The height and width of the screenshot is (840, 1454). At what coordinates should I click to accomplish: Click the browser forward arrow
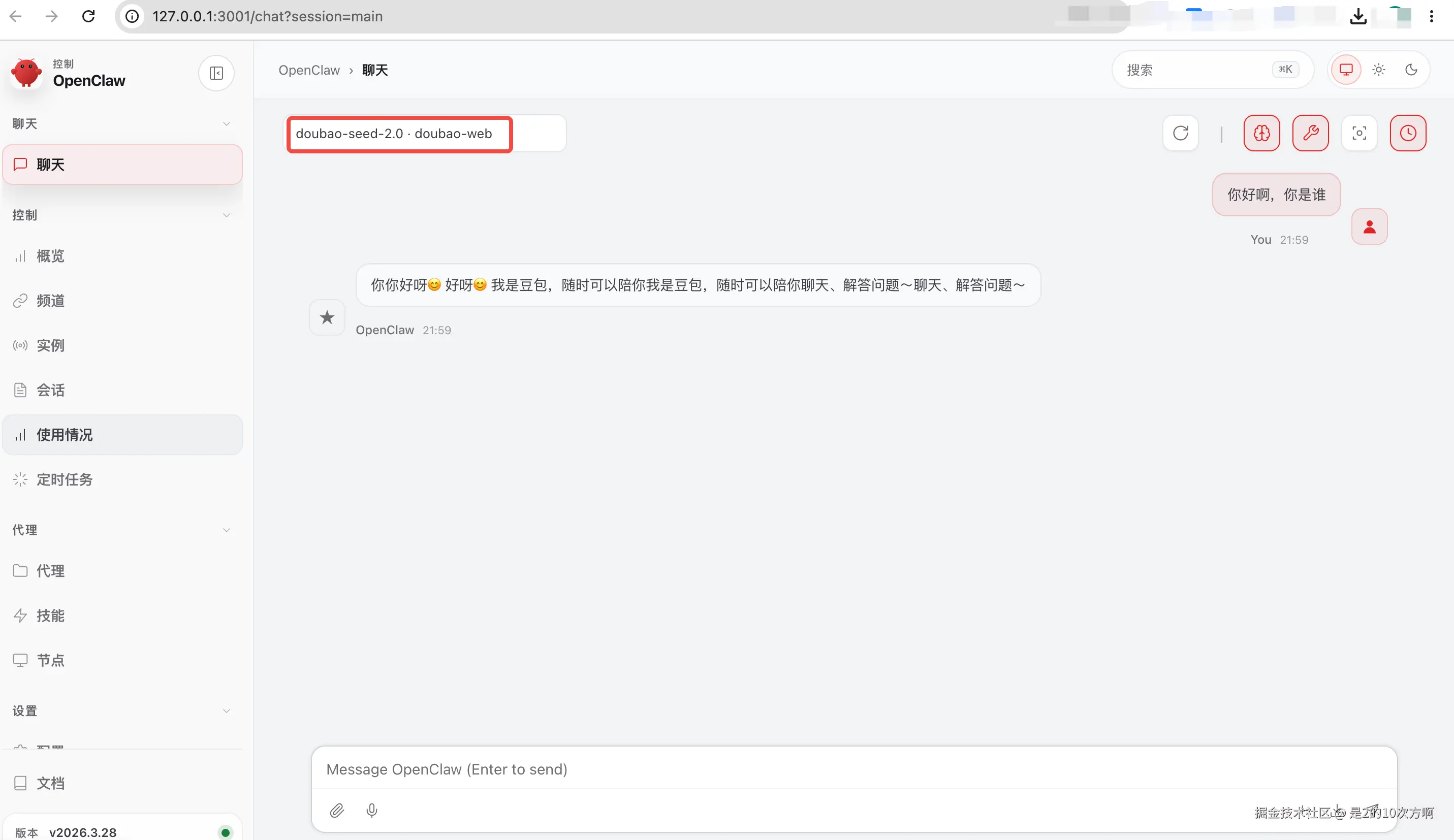(52, 16)
